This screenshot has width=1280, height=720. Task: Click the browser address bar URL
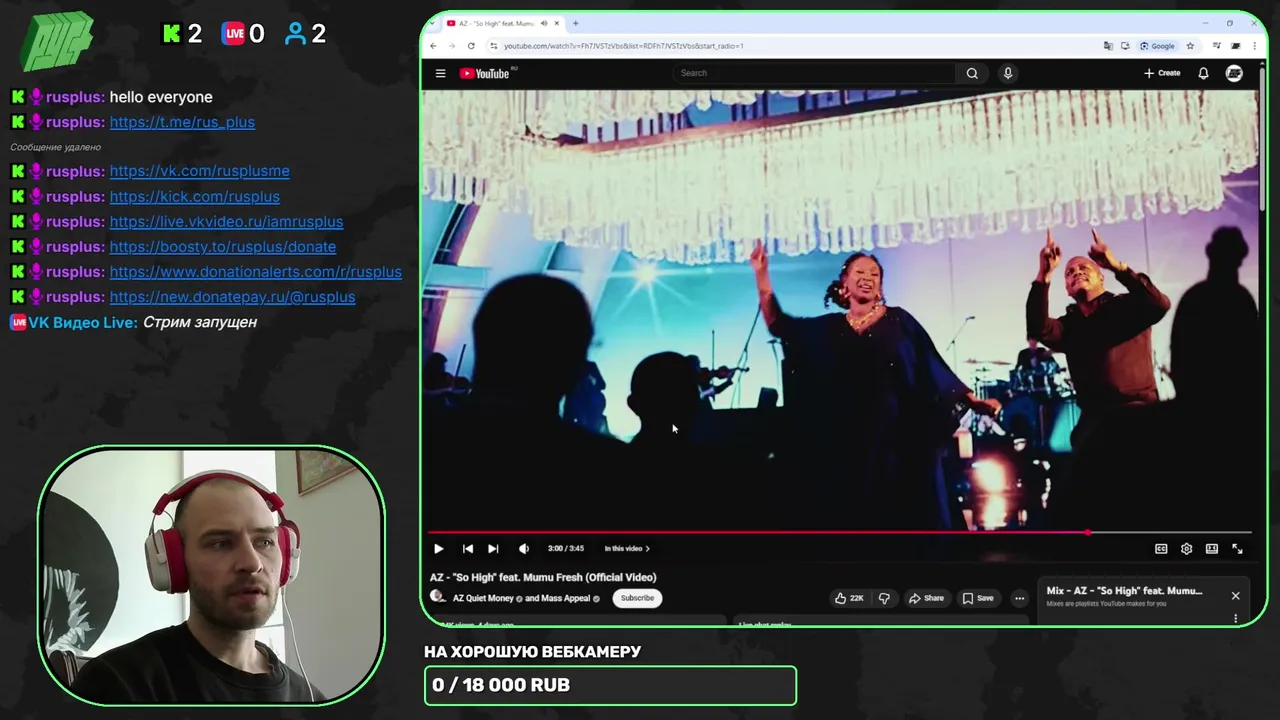623,46
